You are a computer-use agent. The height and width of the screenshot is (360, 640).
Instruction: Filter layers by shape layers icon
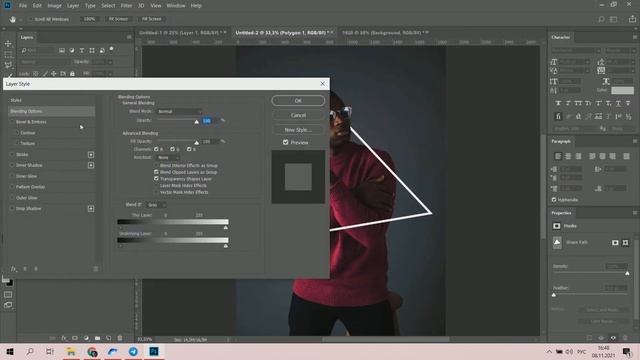pyautogui.click(x=92, y=50)
